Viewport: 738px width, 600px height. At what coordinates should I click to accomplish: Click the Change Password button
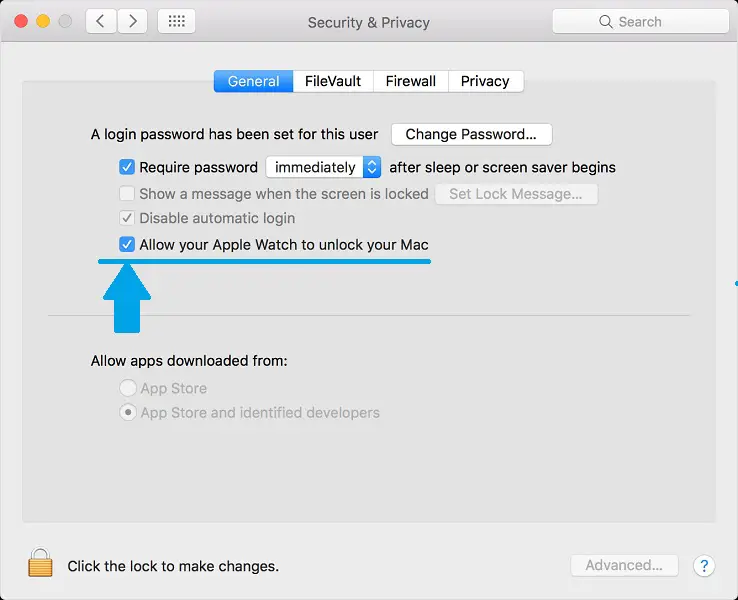(x=471, y=134)
